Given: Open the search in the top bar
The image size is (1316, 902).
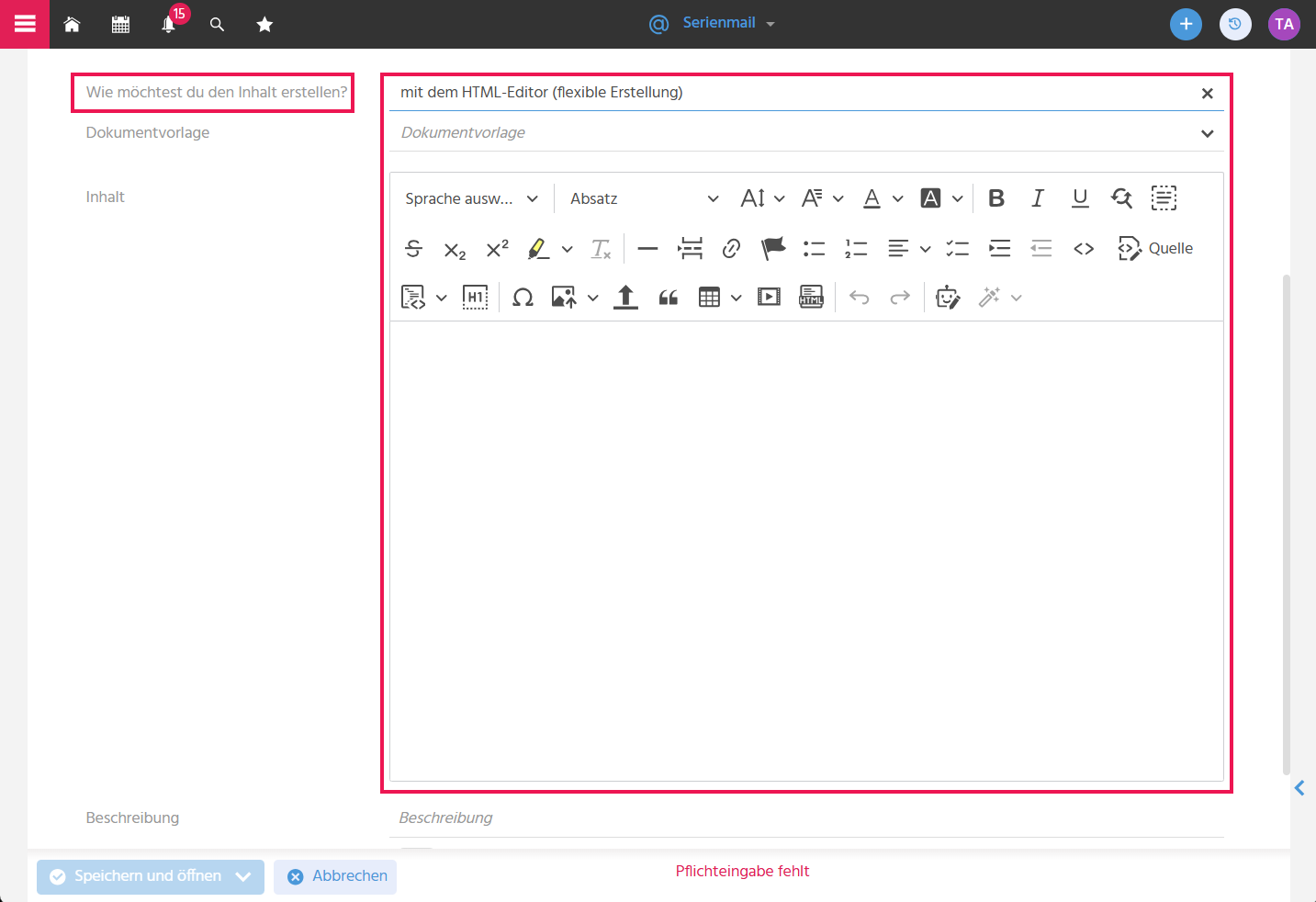Looking at the screenshot, I should (x=217, y=25).
